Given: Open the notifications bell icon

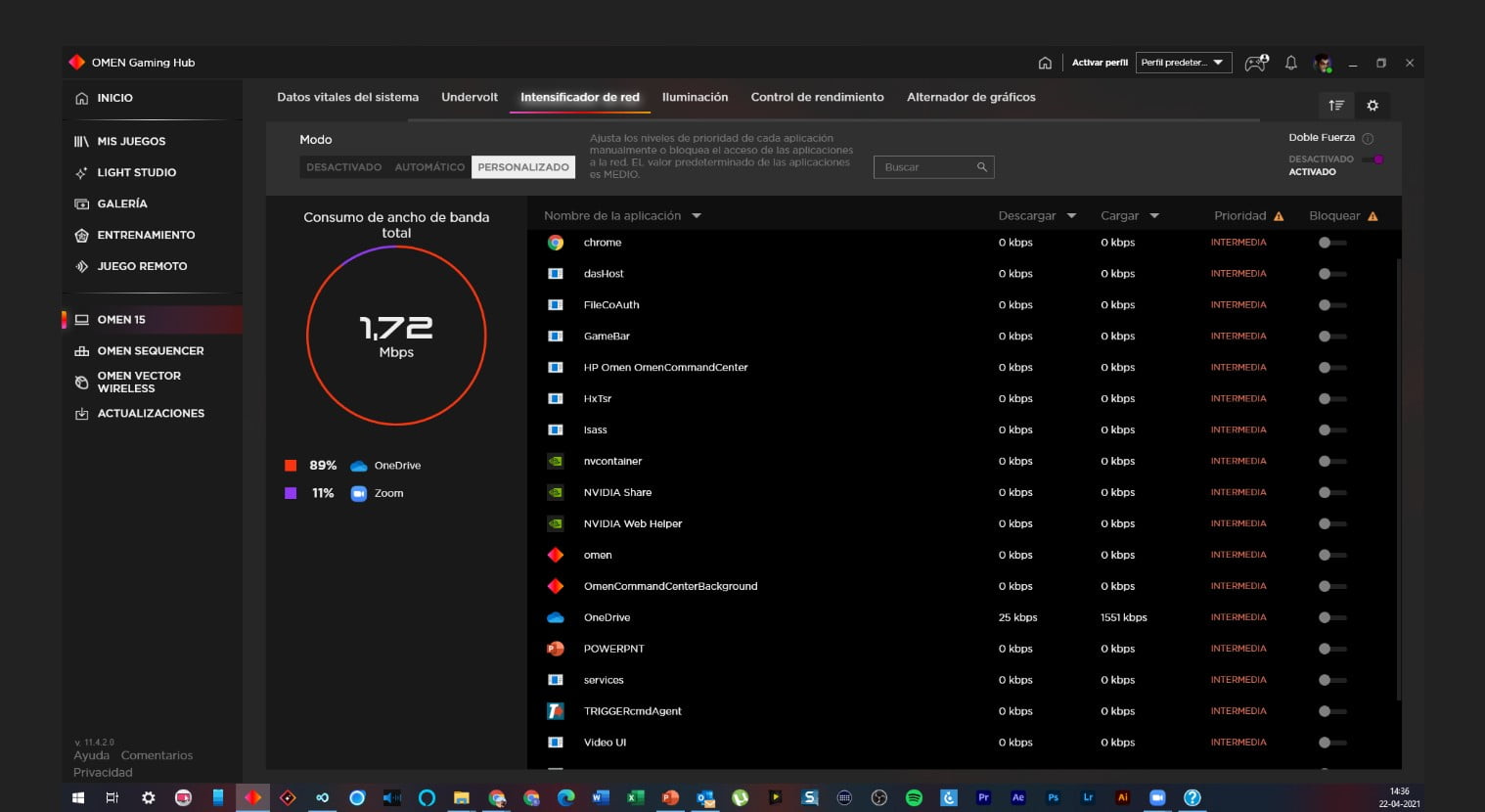Looking at the screenshot, I should 1290,63.
